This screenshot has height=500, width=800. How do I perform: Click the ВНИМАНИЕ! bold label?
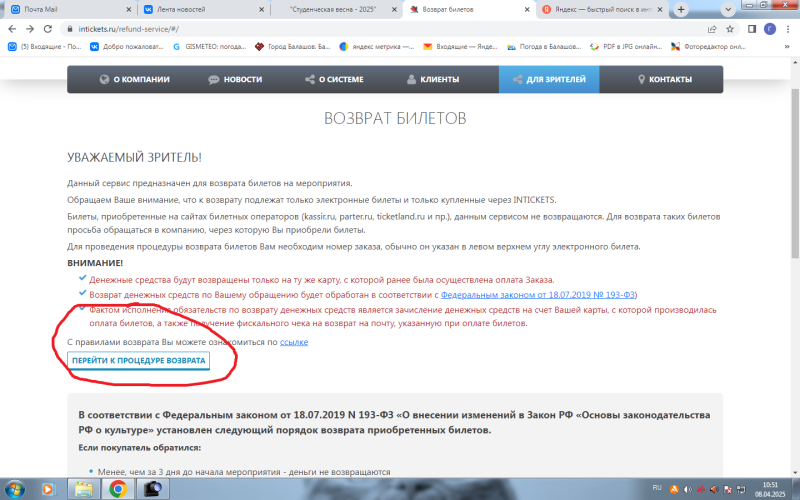(x=95, y=263)
